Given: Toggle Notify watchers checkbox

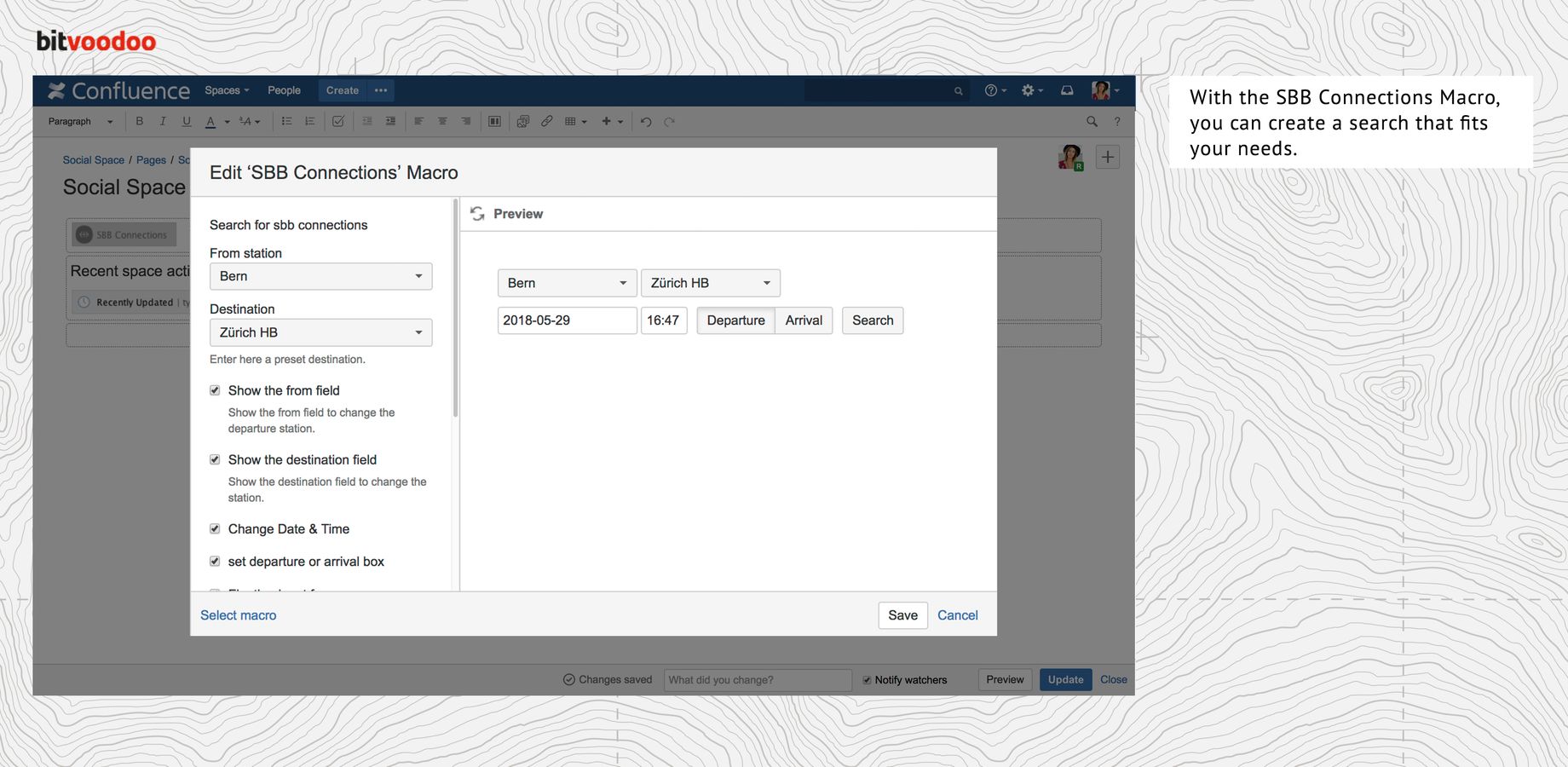Looking at the screenshot, I should [867, 680].
